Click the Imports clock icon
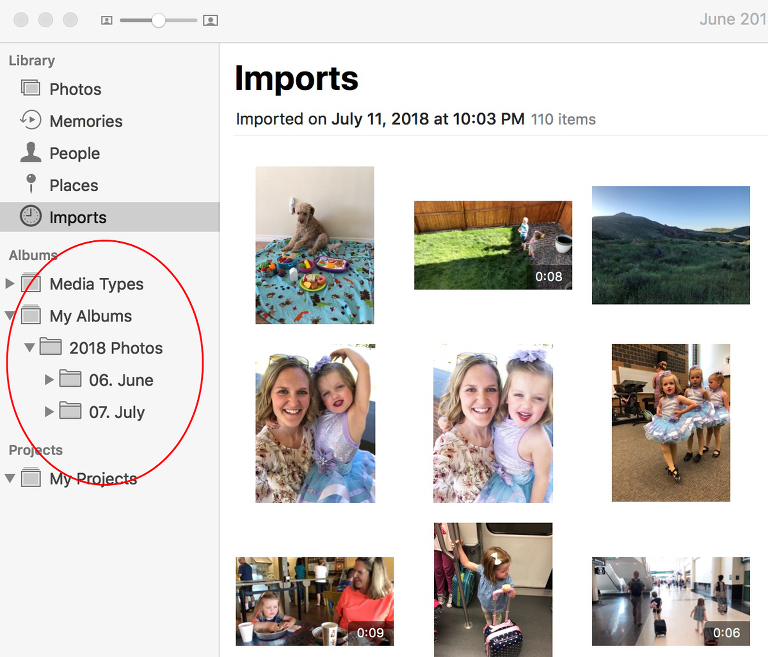The image size is (768, 657). point(30,216)
